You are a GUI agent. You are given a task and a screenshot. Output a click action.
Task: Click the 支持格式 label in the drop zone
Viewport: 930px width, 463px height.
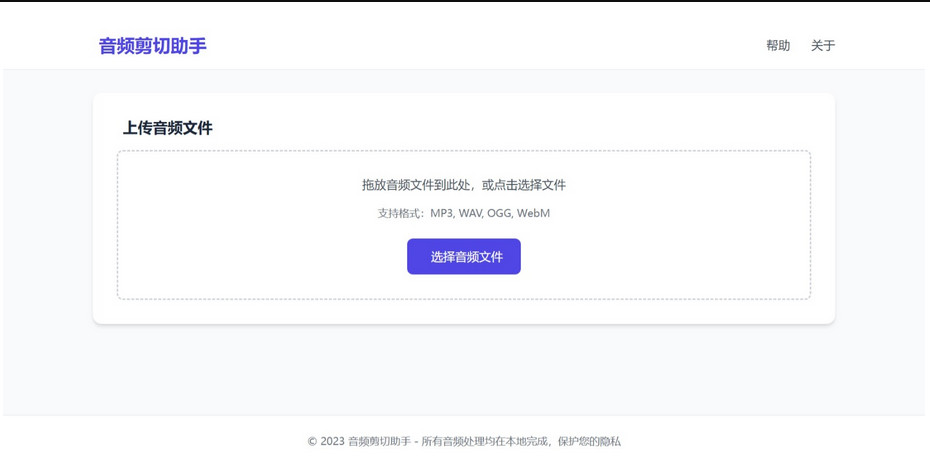click(400, 213)
